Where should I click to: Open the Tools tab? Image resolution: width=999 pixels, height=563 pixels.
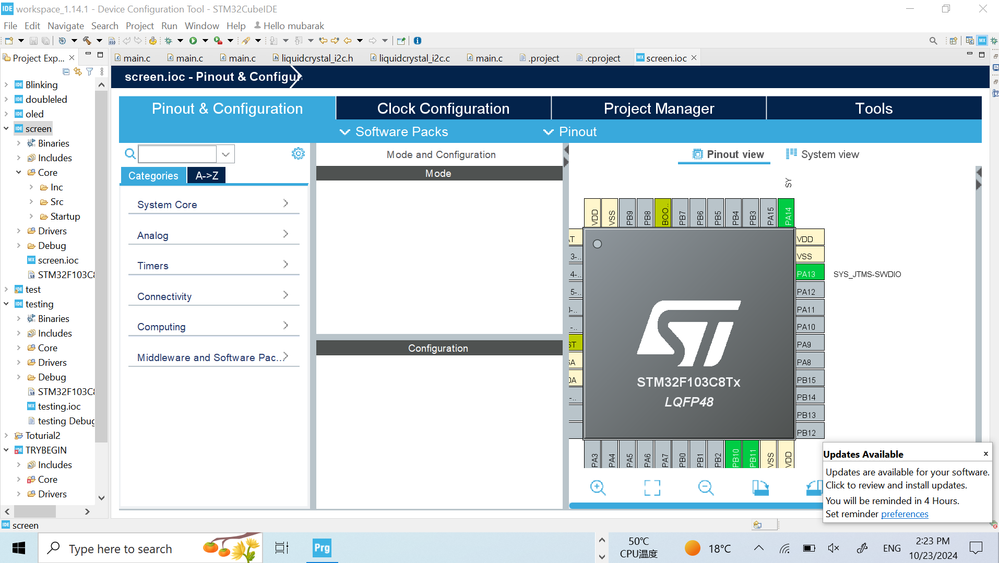tap(873, 108)
